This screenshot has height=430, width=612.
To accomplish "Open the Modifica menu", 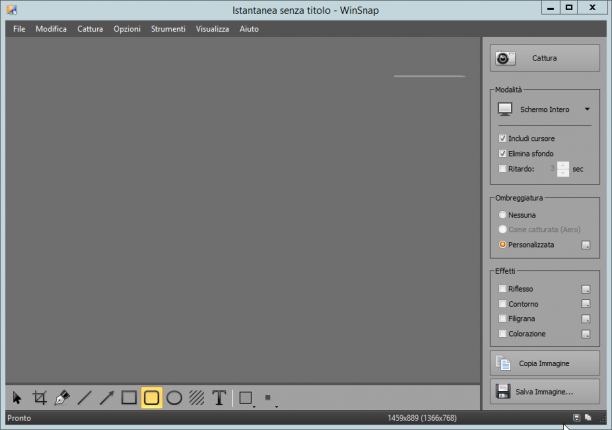I will [51, 29].
